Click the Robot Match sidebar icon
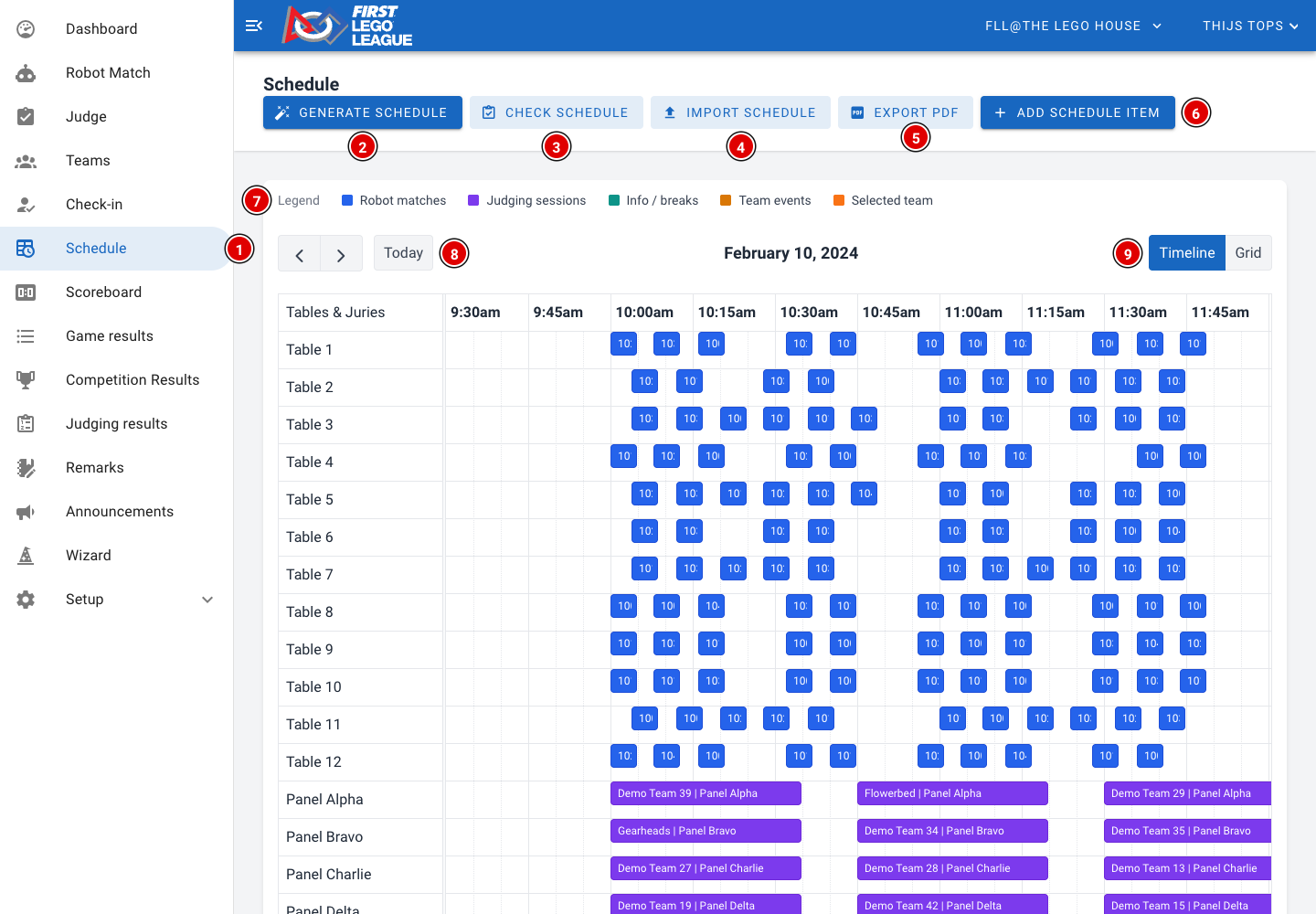Screen dimensions: 1316x914 point(26,73)
